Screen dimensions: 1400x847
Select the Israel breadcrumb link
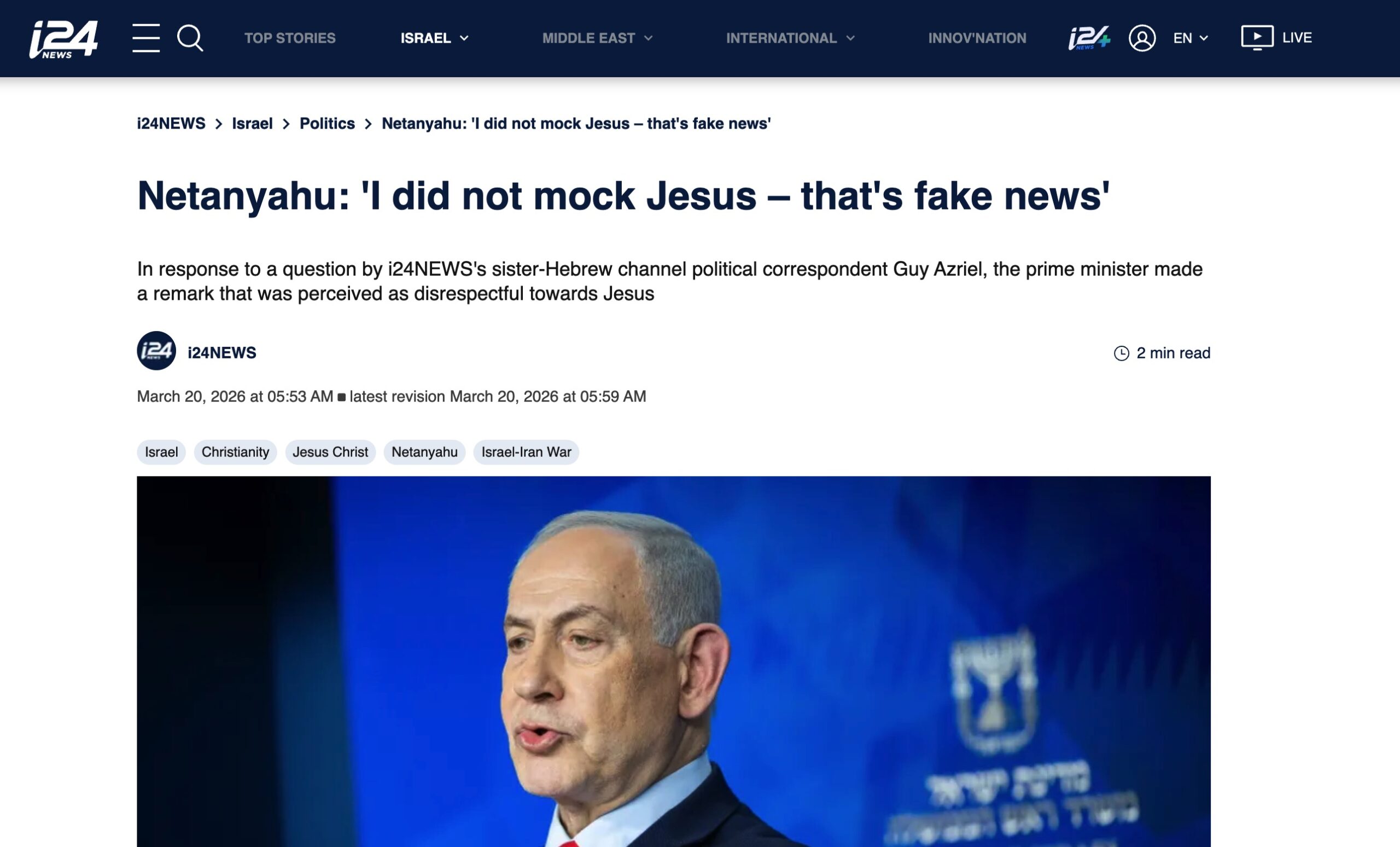[252, 123]
